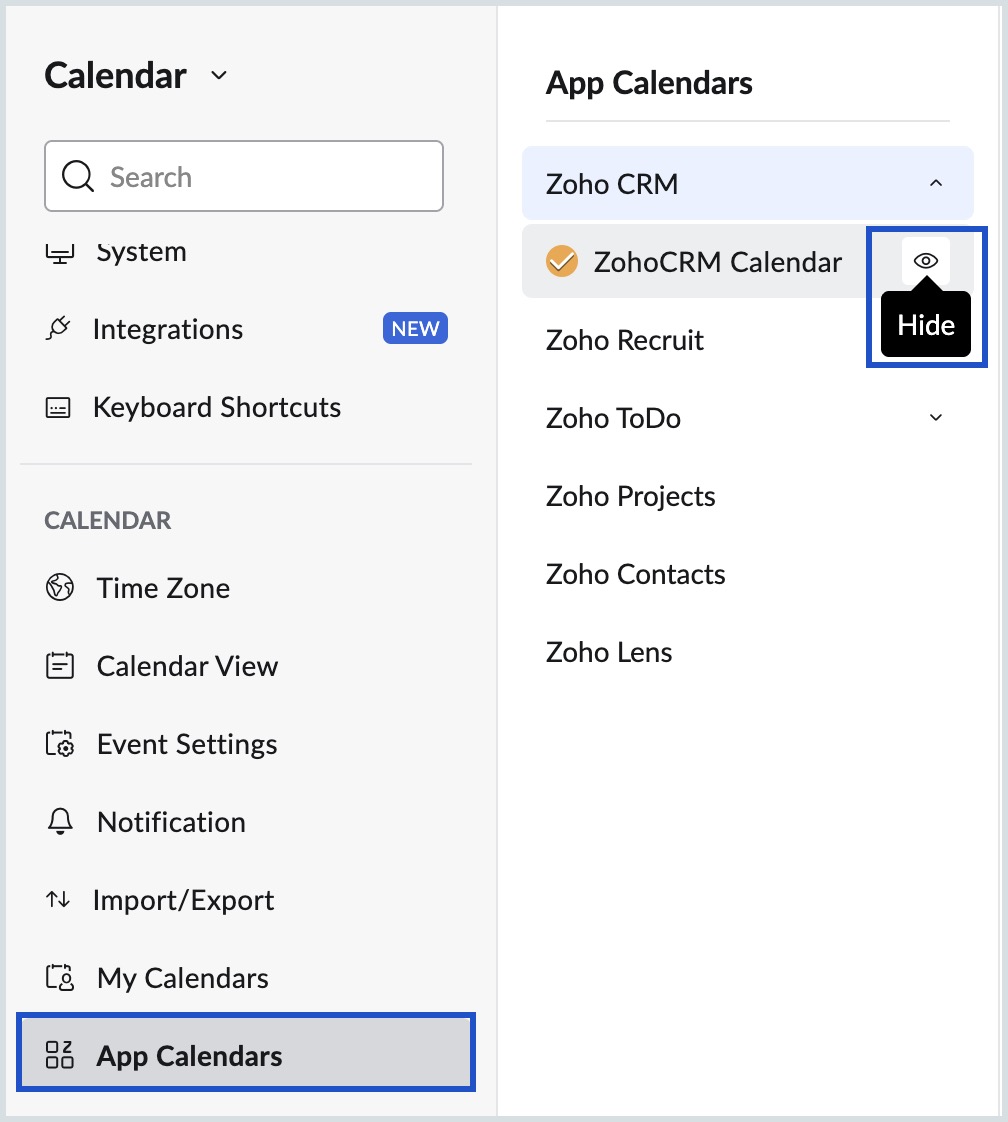1008x1122 pixels.
Task: Expand the Zoho ToDo section
Action: point(936,418)
